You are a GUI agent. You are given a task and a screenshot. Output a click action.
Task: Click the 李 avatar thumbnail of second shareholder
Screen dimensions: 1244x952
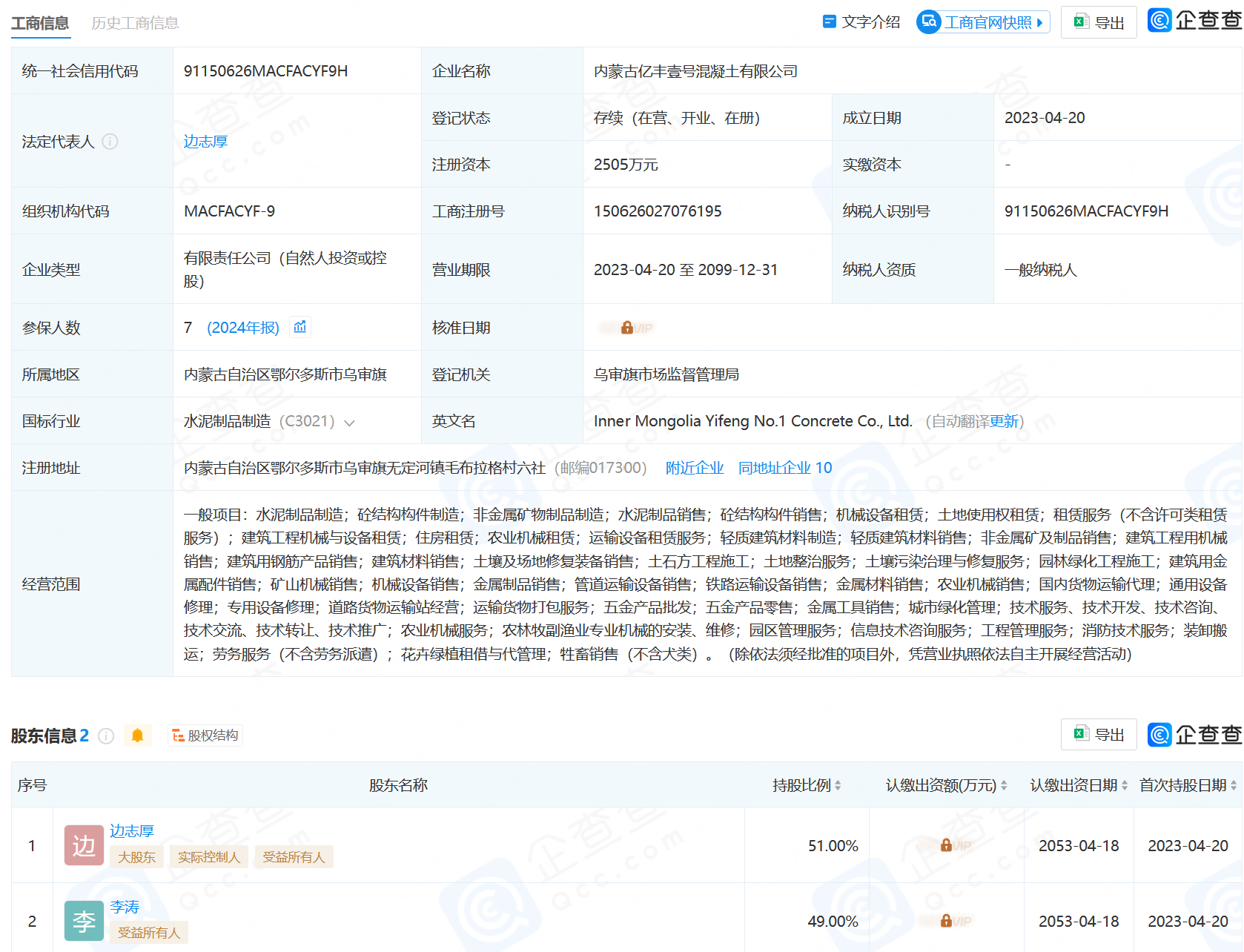pyautogui.click(x=84, y=921)
